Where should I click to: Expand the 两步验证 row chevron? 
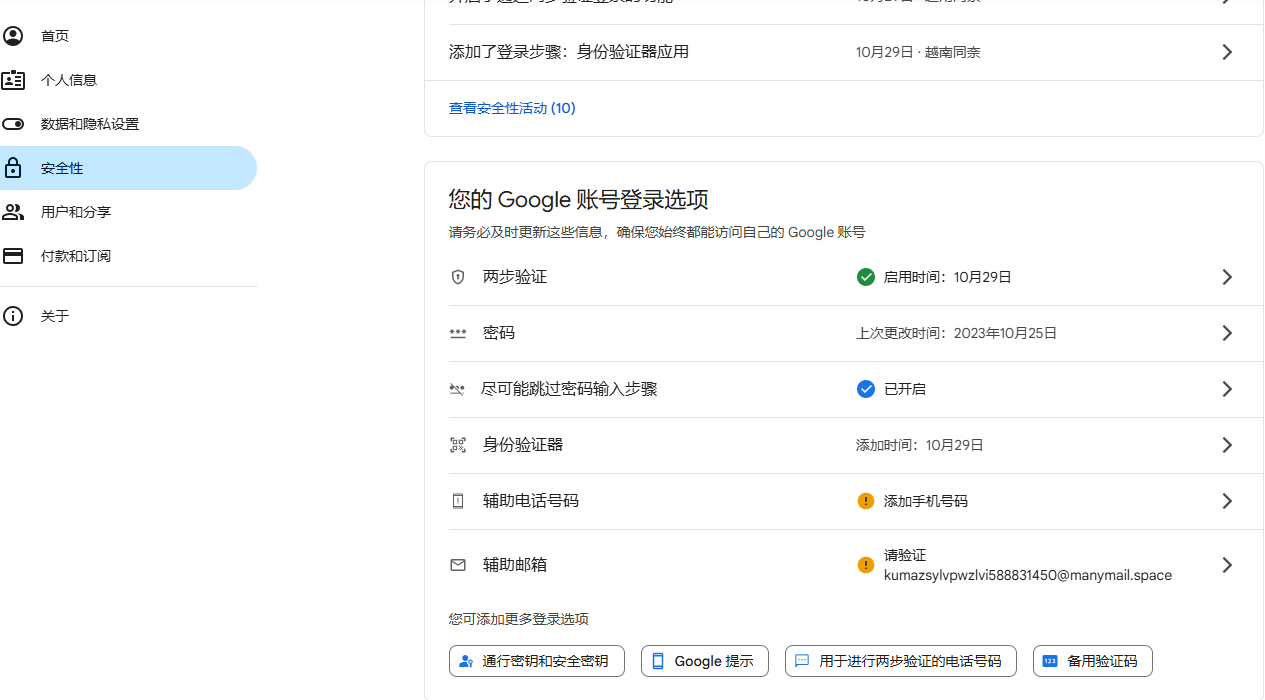[x=1227, y=277]
